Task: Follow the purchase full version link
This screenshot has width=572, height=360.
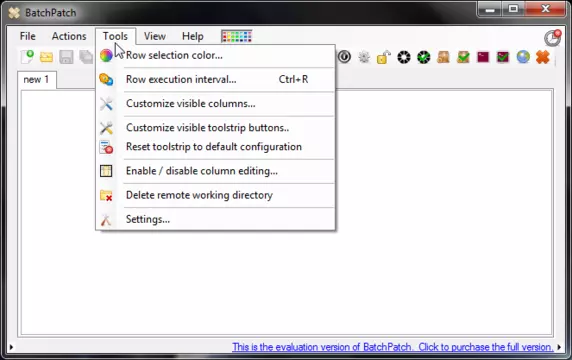Action: pos(393,347)
